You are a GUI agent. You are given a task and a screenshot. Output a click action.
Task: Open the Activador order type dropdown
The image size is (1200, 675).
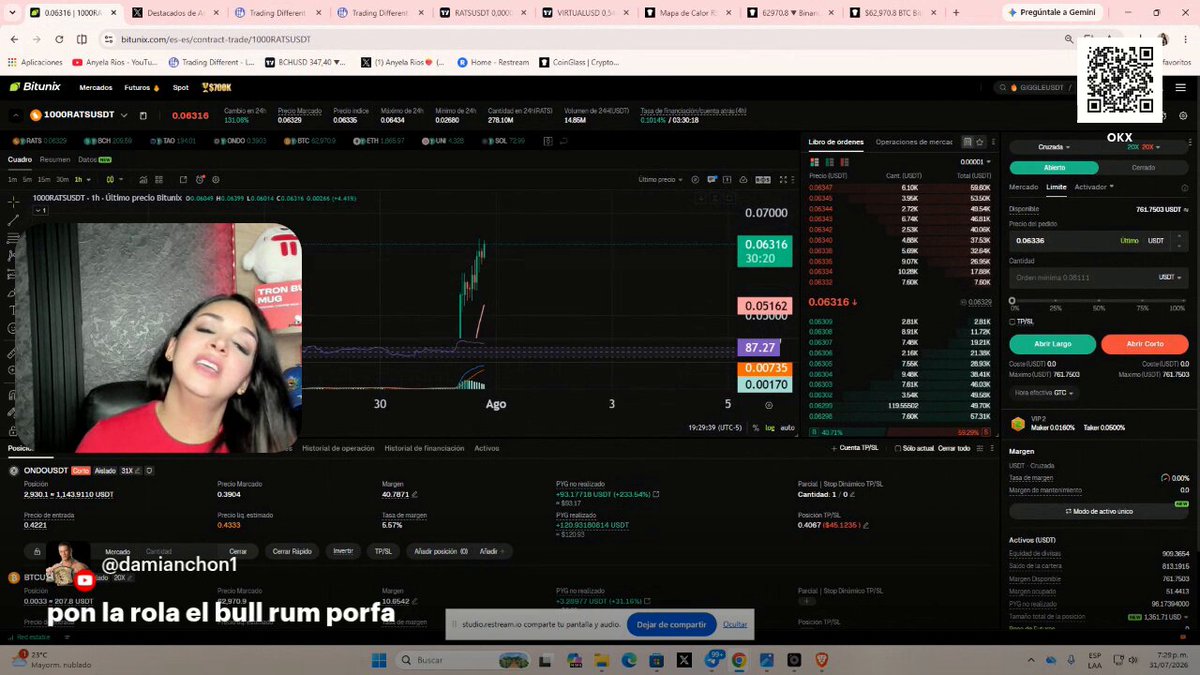1093,187
